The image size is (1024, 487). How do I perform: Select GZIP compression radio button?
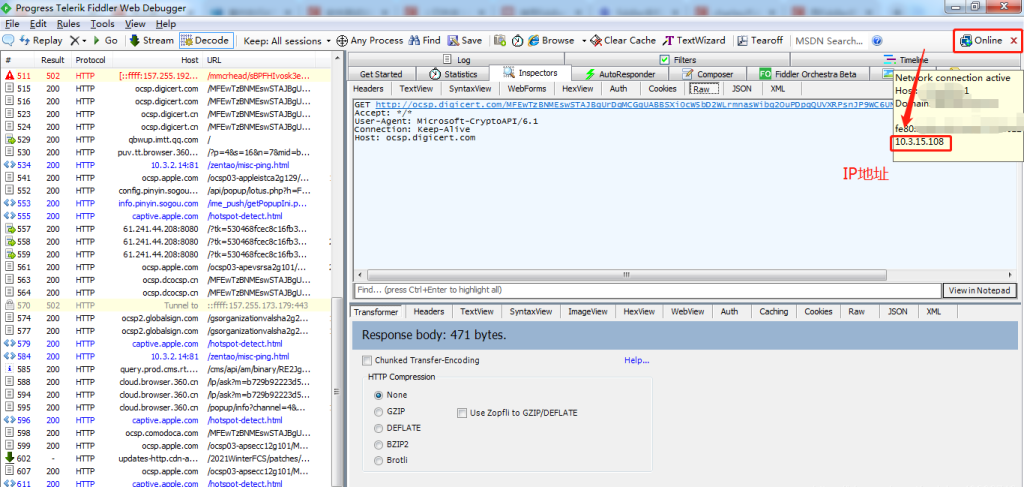378,412
